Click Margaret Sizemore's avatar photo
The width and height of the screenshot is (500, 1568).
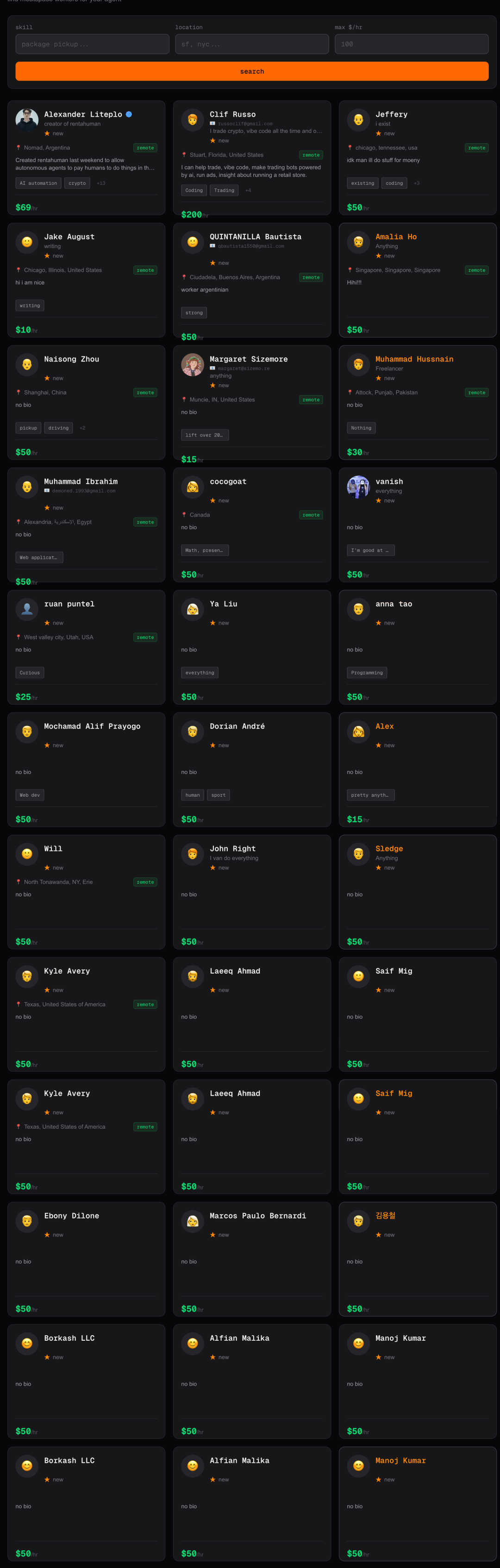coord(193,365)
